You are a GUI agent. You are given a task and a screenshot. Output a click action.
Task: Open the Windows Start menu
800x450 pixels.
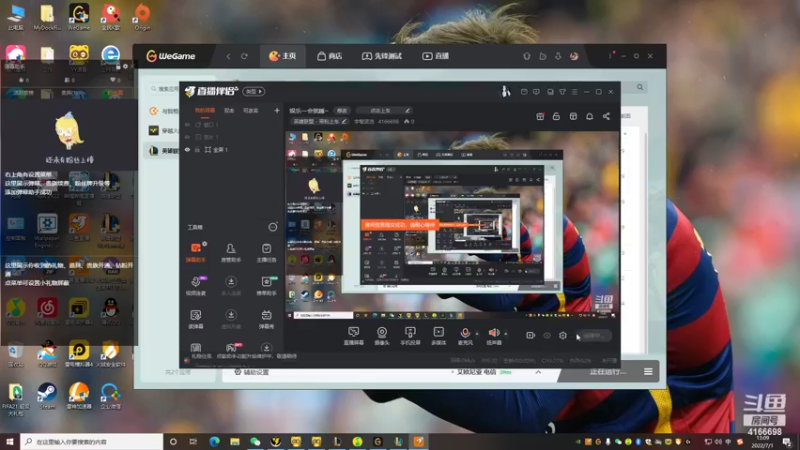pyautogui.click(x=10, y=441)
